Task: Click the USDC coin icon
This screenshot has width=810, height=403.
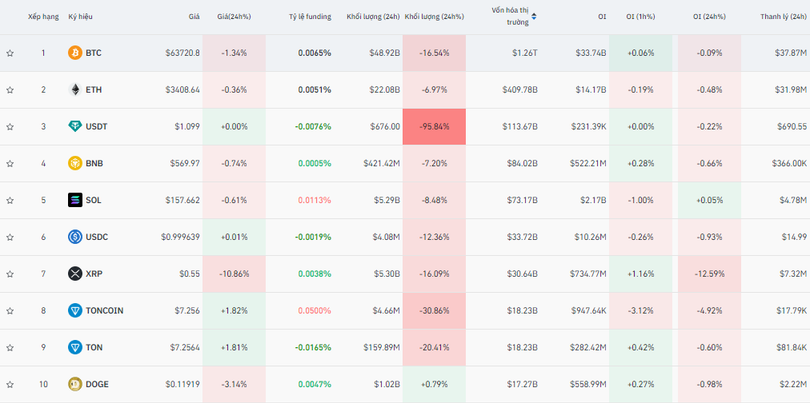Action: (x=74, y=237)
